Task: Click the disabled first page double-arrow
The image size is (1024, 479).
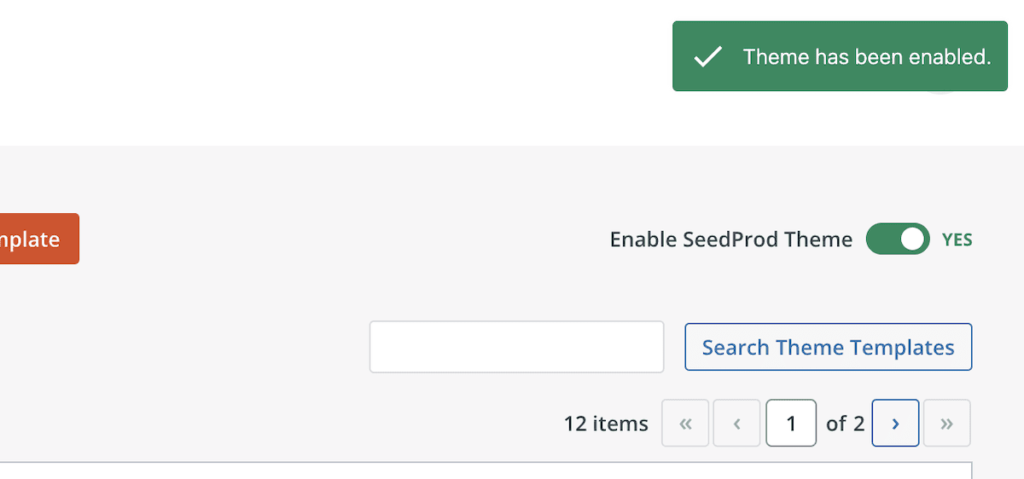Action: click(685, 423)
